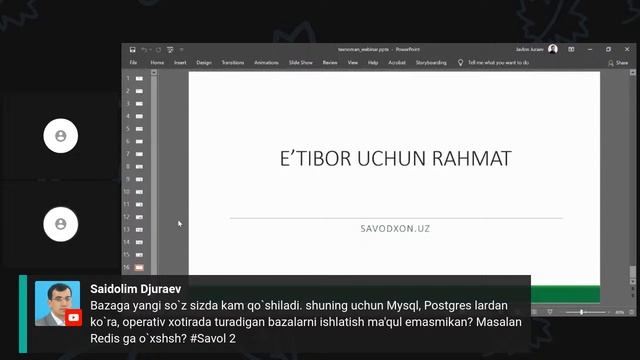
Task: Open the Transitions ribbon tab
Action: tap(233, 62)
